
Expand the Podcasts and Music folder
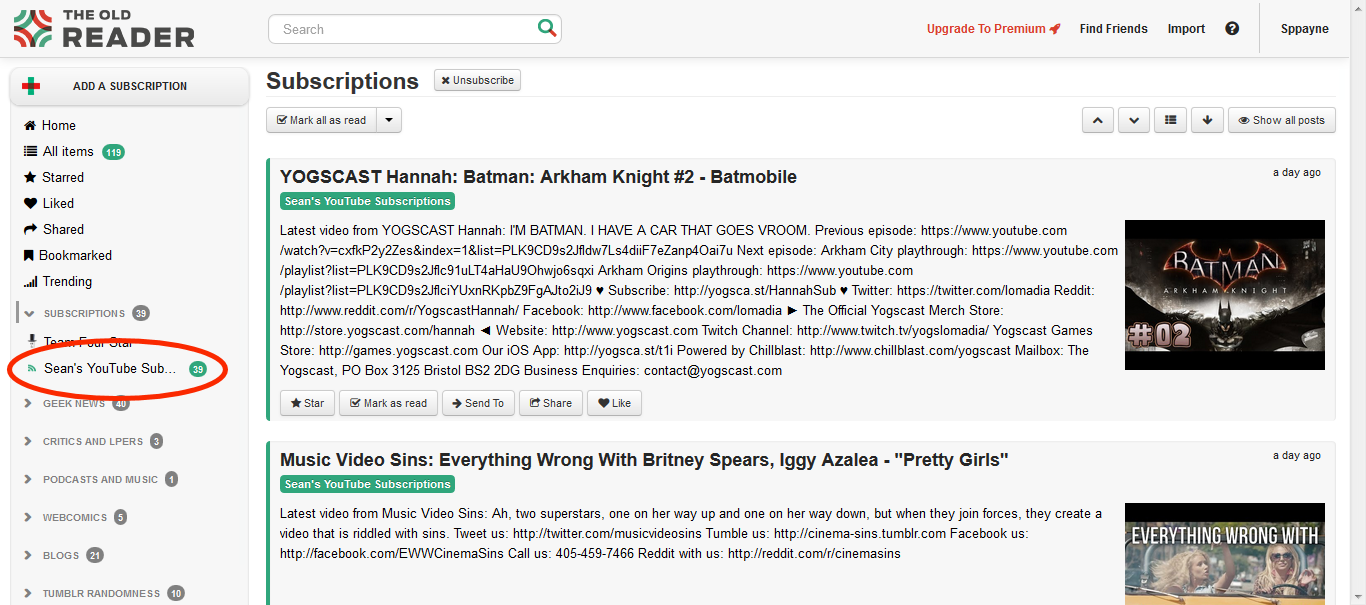click(x=28, y=479)
